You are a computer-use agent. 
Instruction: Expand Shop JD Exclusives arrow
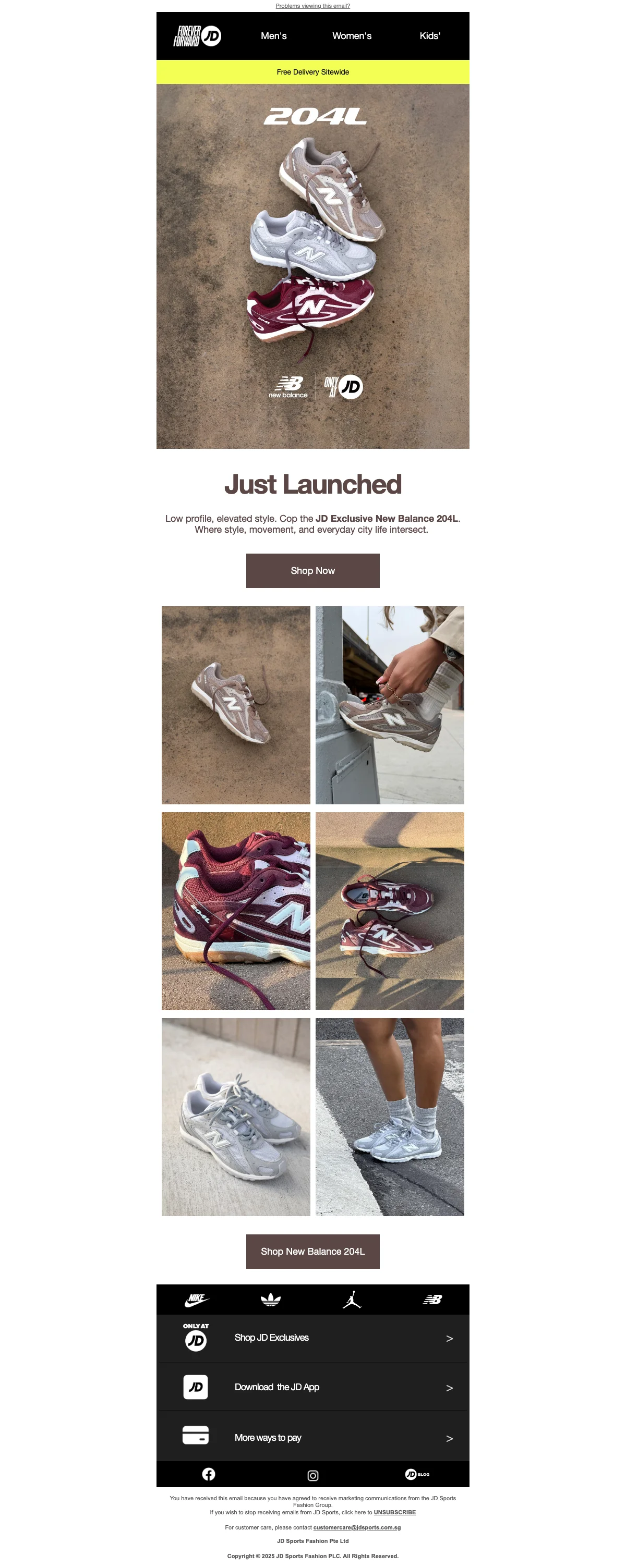(449, 1339)
